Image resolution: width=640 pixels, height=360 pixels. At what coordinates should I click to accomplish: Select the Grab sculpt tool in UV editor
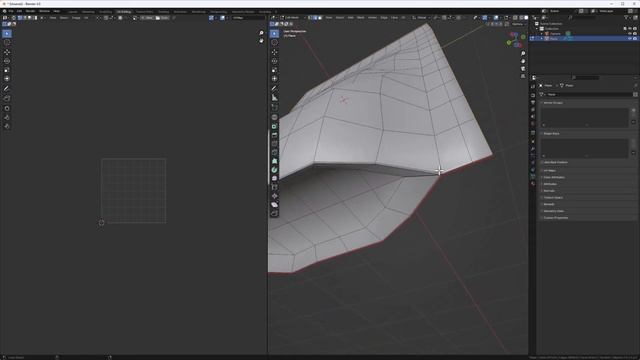click(x=7, y=108)
